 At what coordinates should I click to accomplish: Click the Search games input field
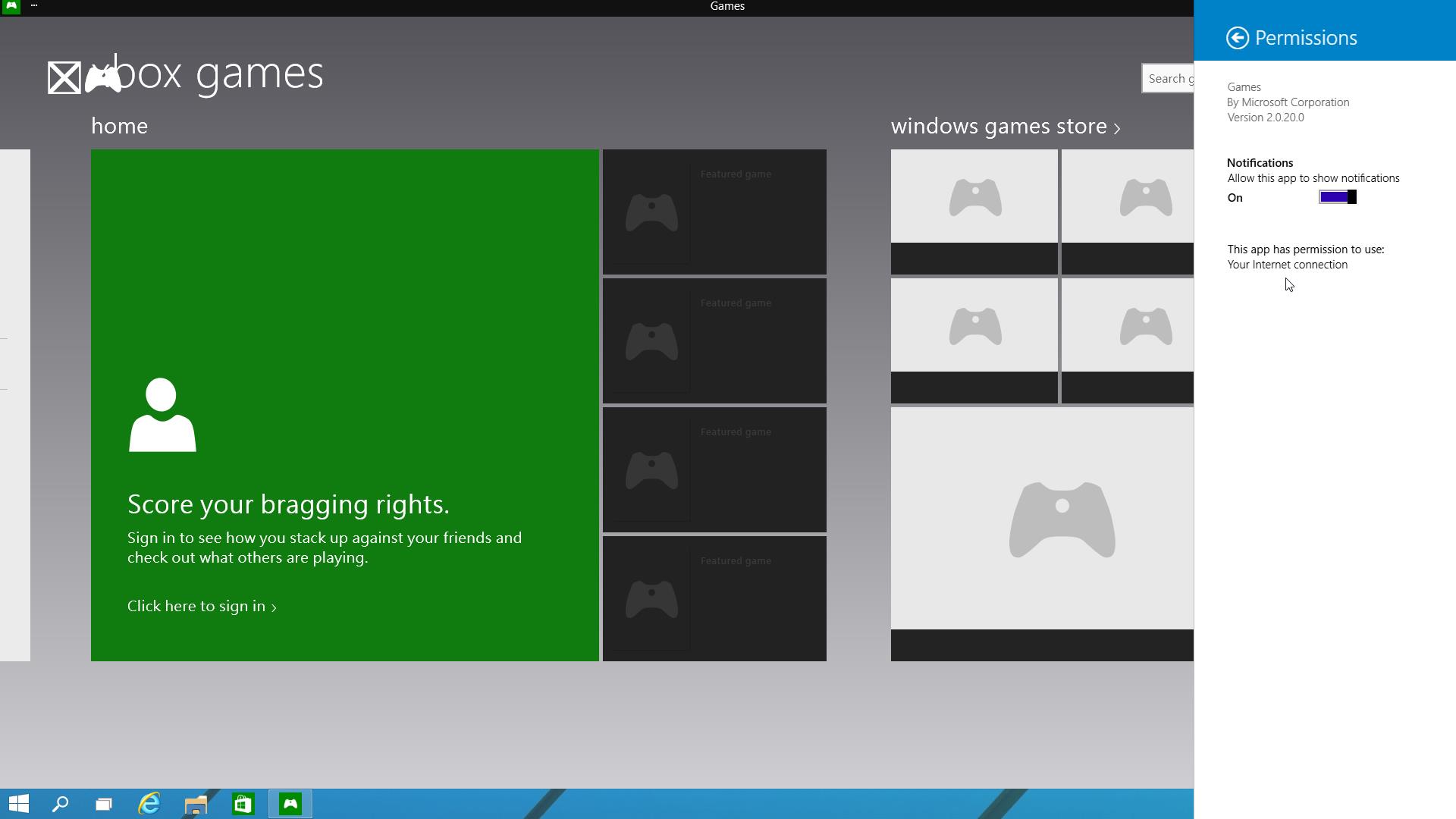[x=1168, y=78]
